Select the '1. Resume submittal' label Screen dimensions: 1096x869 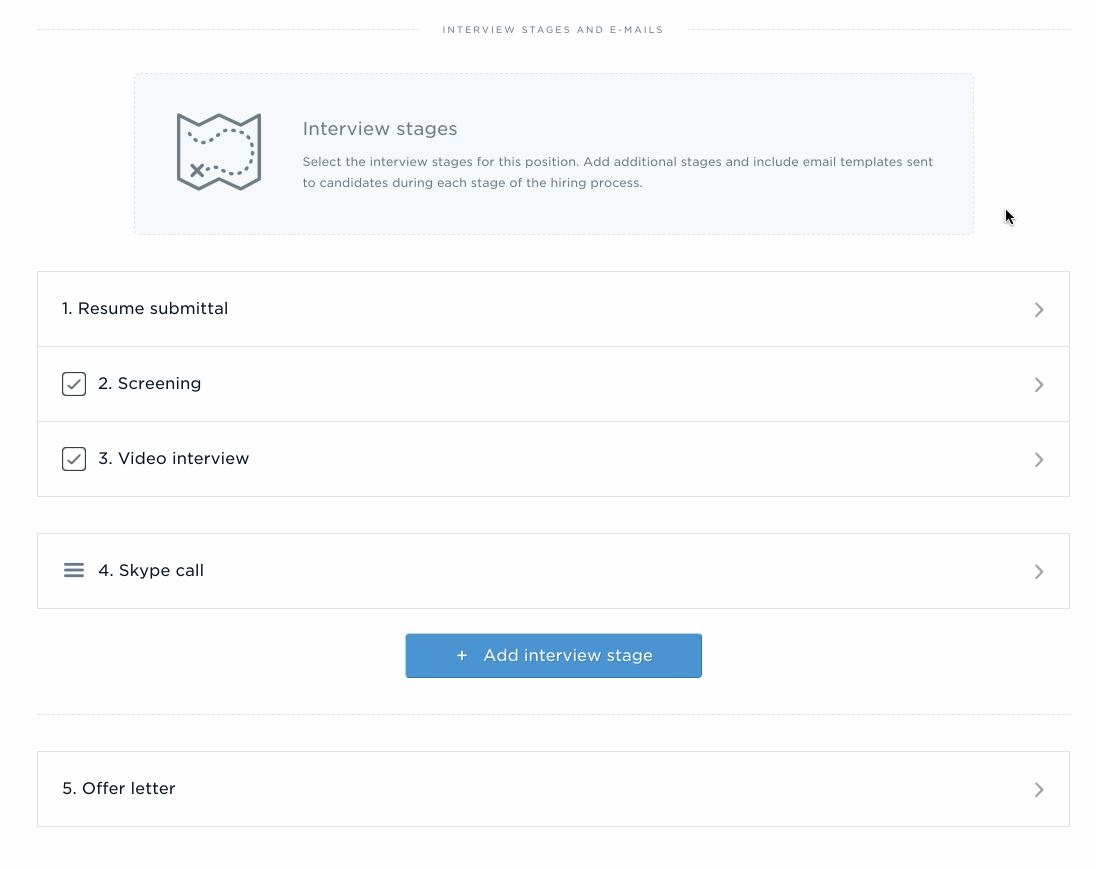(x=145, y=308)
